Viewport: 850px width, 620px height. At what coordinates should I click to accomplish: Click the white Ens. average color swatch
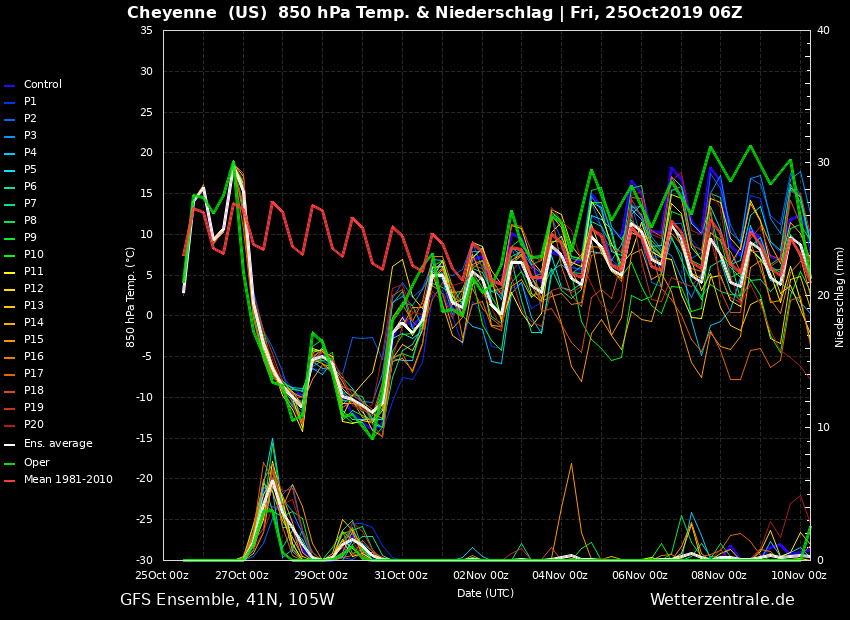point(9,445)
